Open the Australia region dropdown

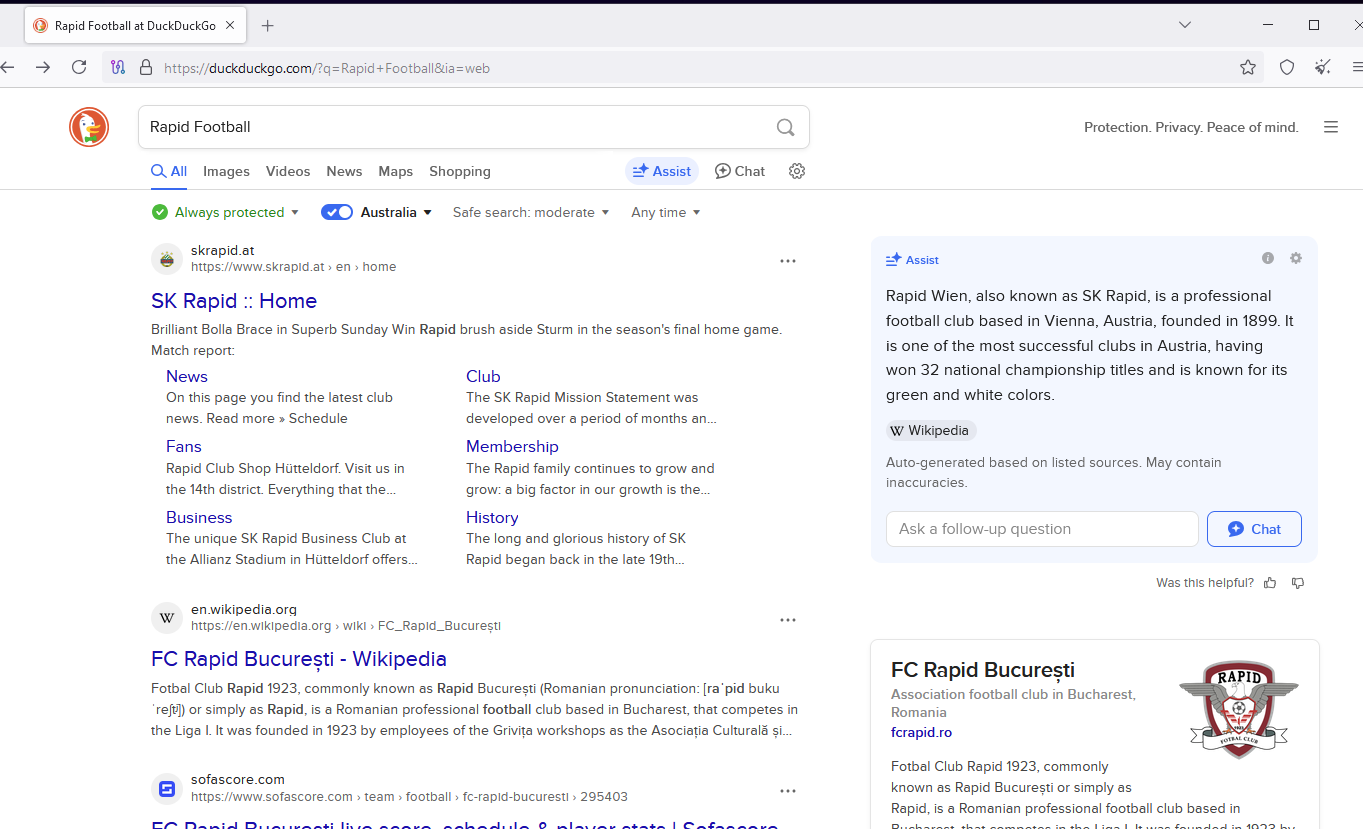pyautogui.click(x=397, y=212)
